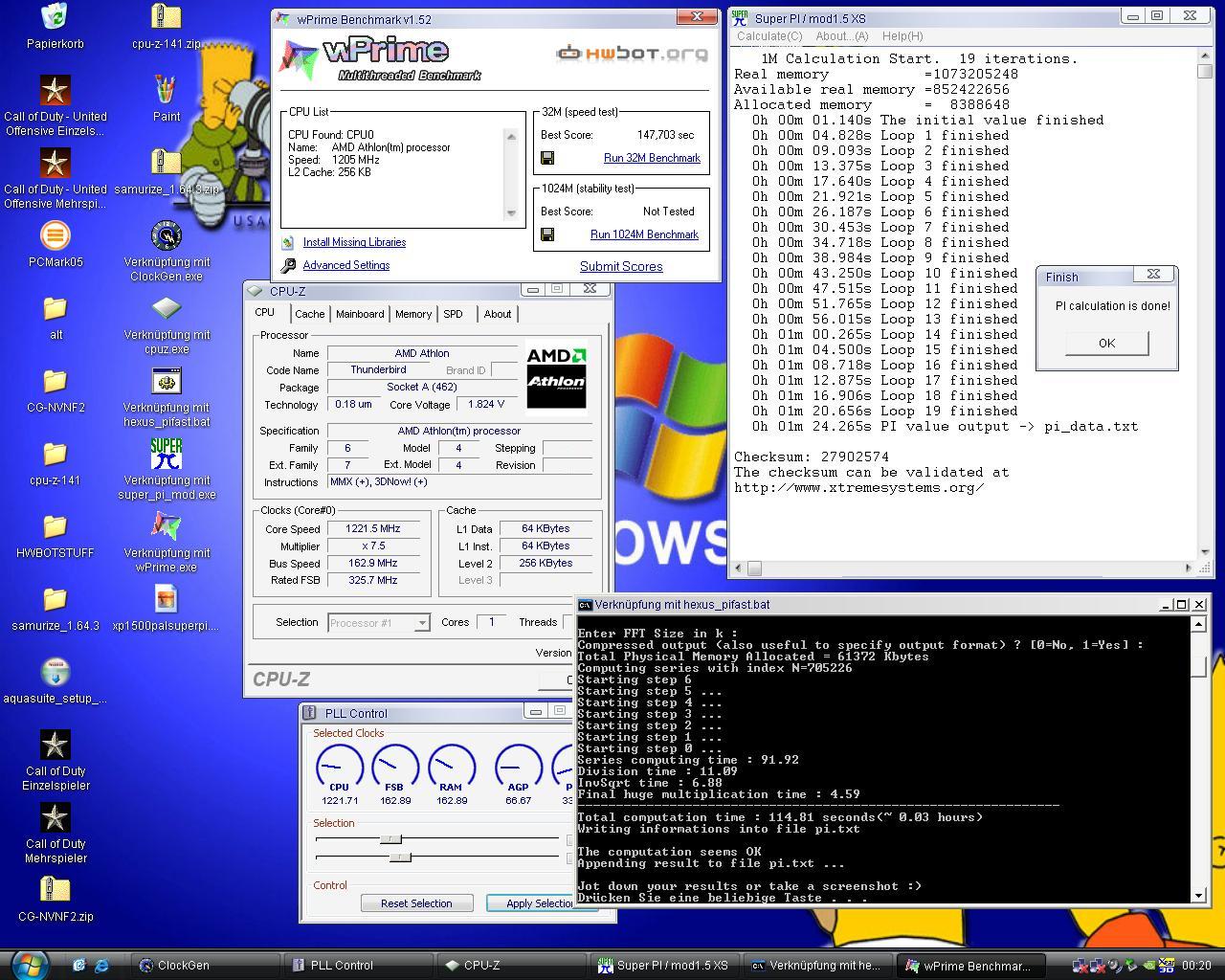Launch PCMark05 desktop icon
This screenshot has height=980, width=1225.
tap(55, 235)
